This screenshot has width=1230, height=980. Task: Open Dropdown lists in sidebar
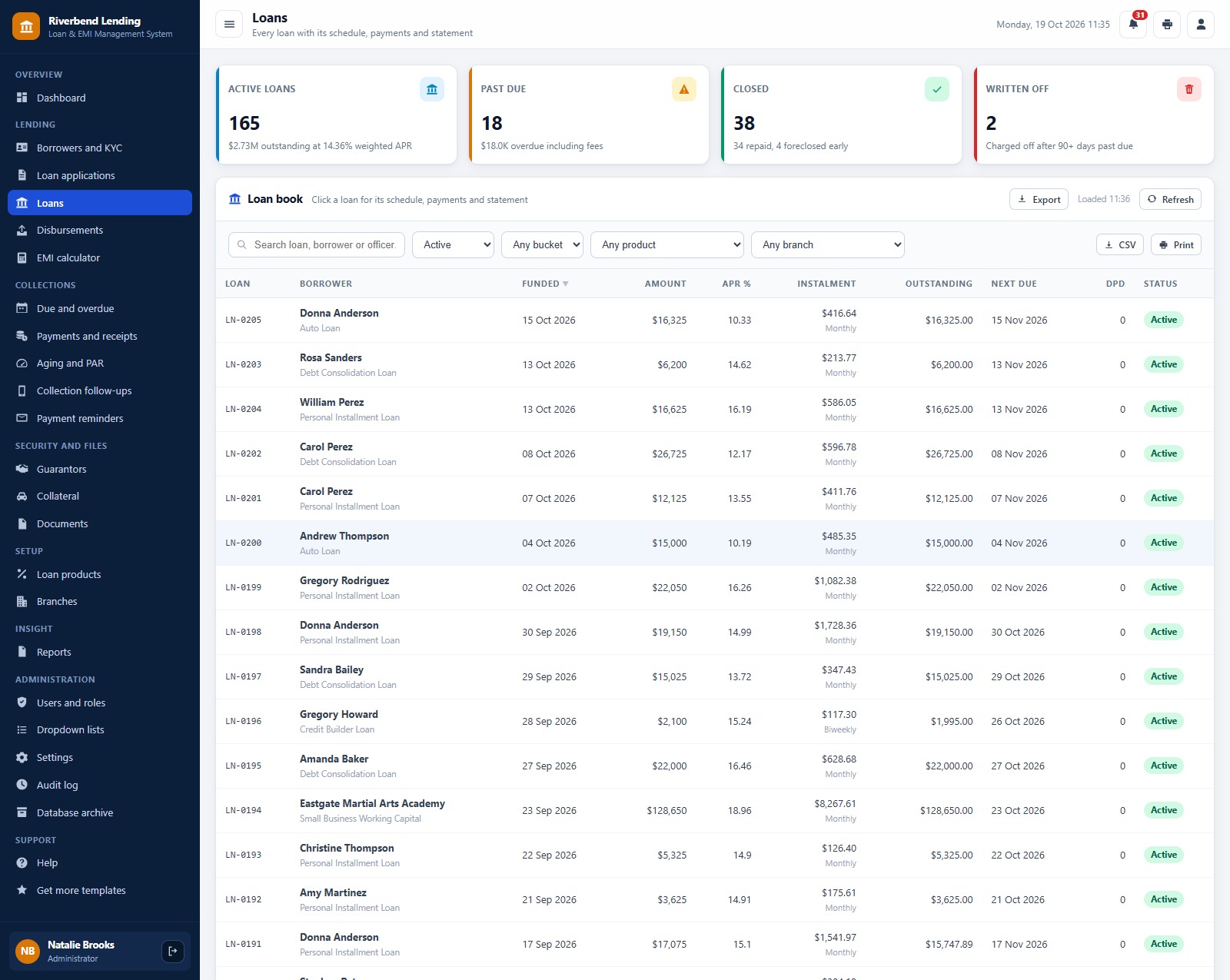[x=100, y=729]
